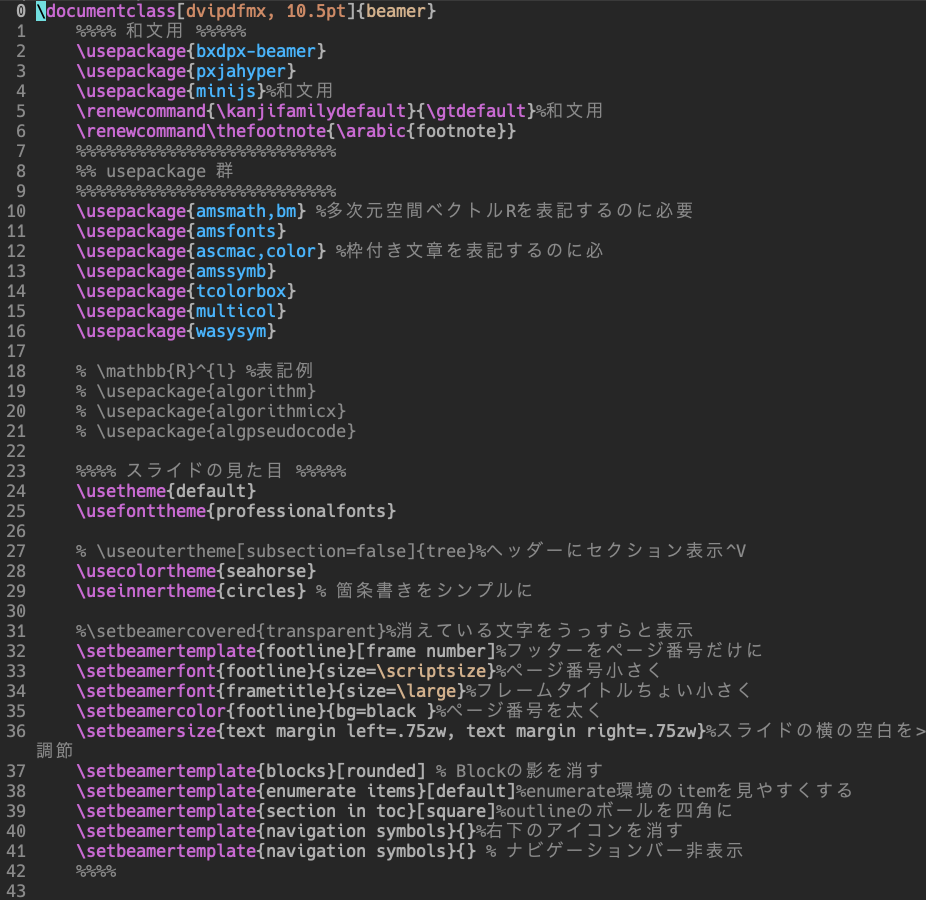Click \thefootnote on line 6
This screenshot has height=900, width=926.
(266, 131)
